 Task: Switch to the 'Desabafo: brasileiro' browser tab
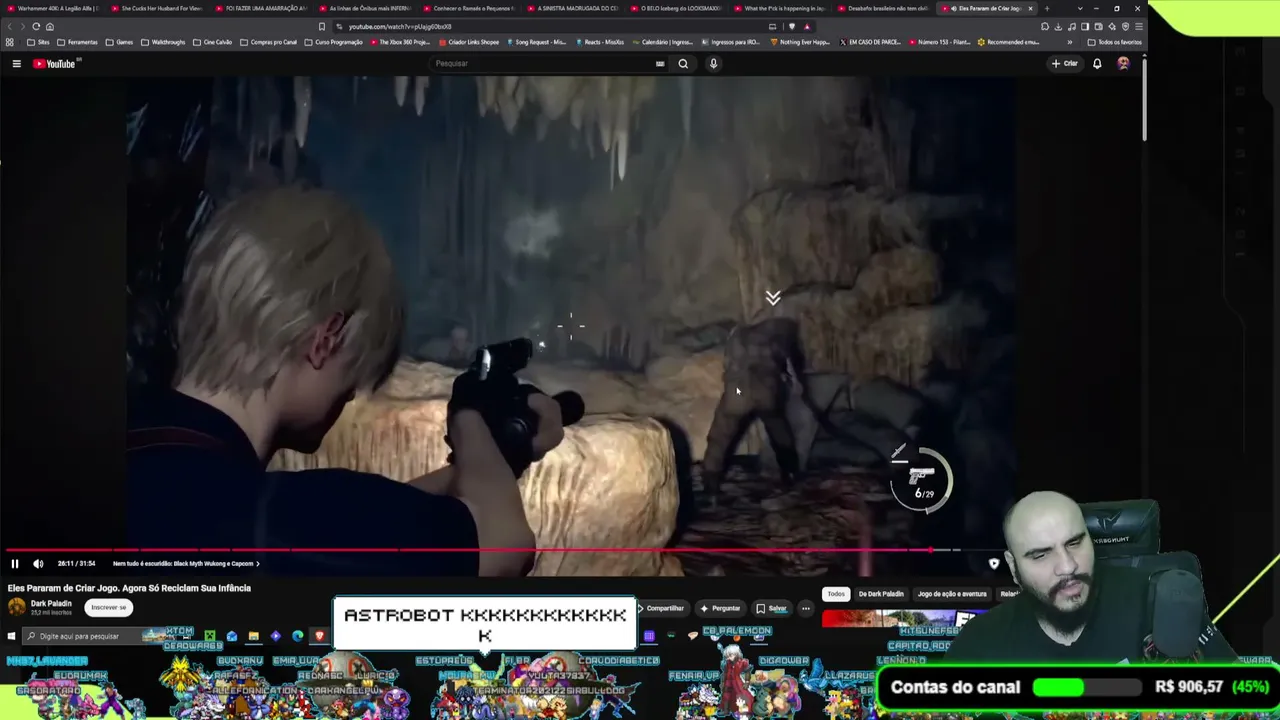point(884,8)
